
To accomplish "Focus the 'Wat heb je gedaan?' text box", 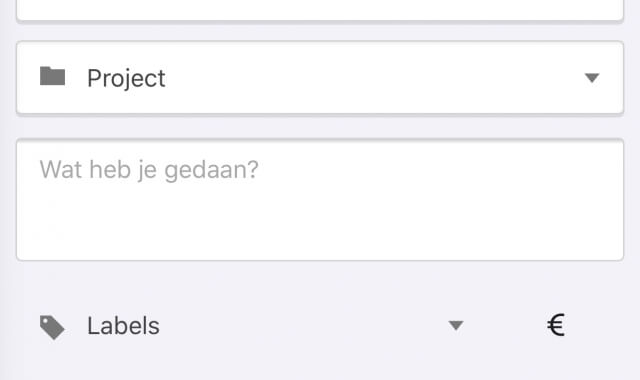I will pos(320,200).
